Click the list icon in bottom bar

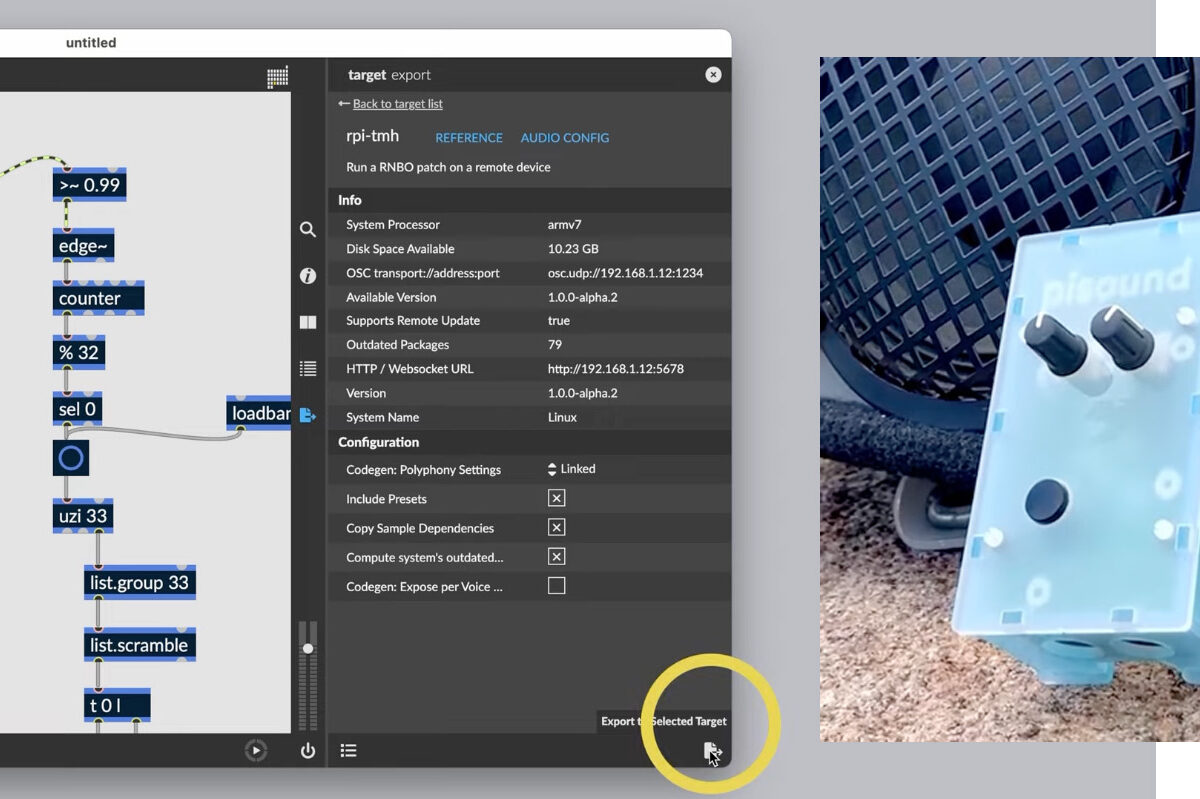[348, 751]
